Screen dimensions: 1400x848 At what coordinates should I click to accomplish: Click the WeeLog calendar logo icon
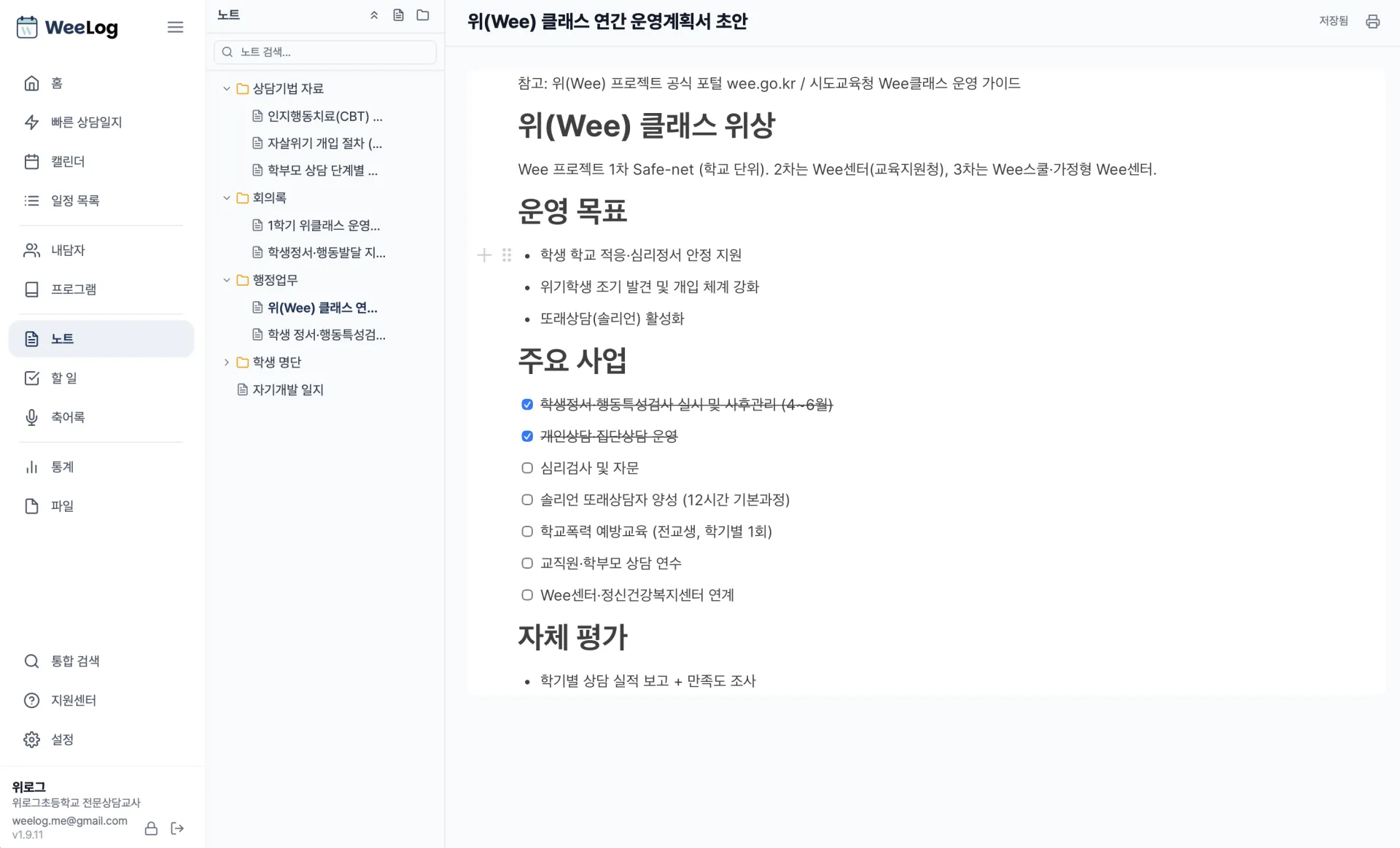coord(27,27)
